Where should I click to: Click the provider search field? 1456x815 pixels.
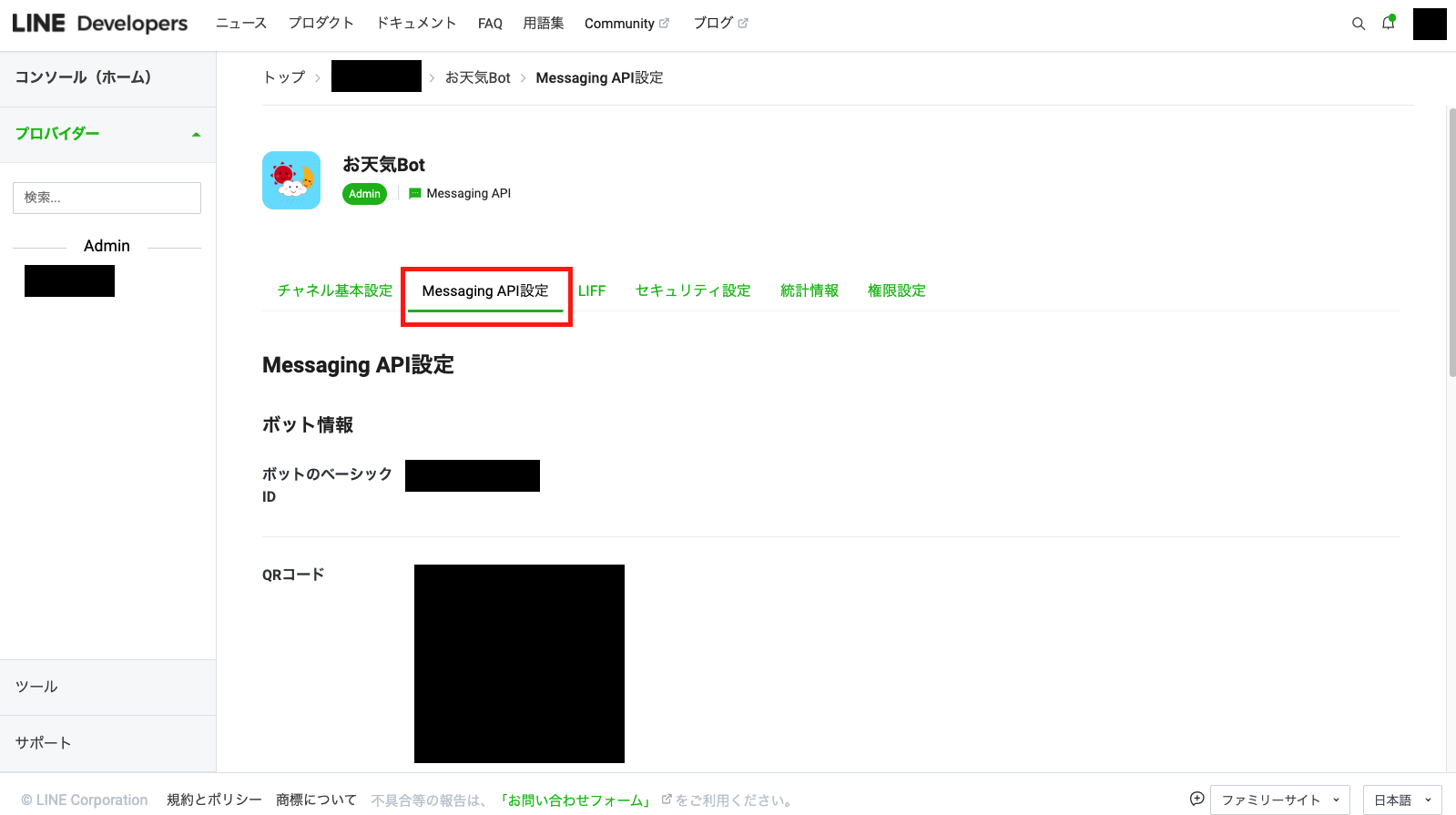pos(107,198)
